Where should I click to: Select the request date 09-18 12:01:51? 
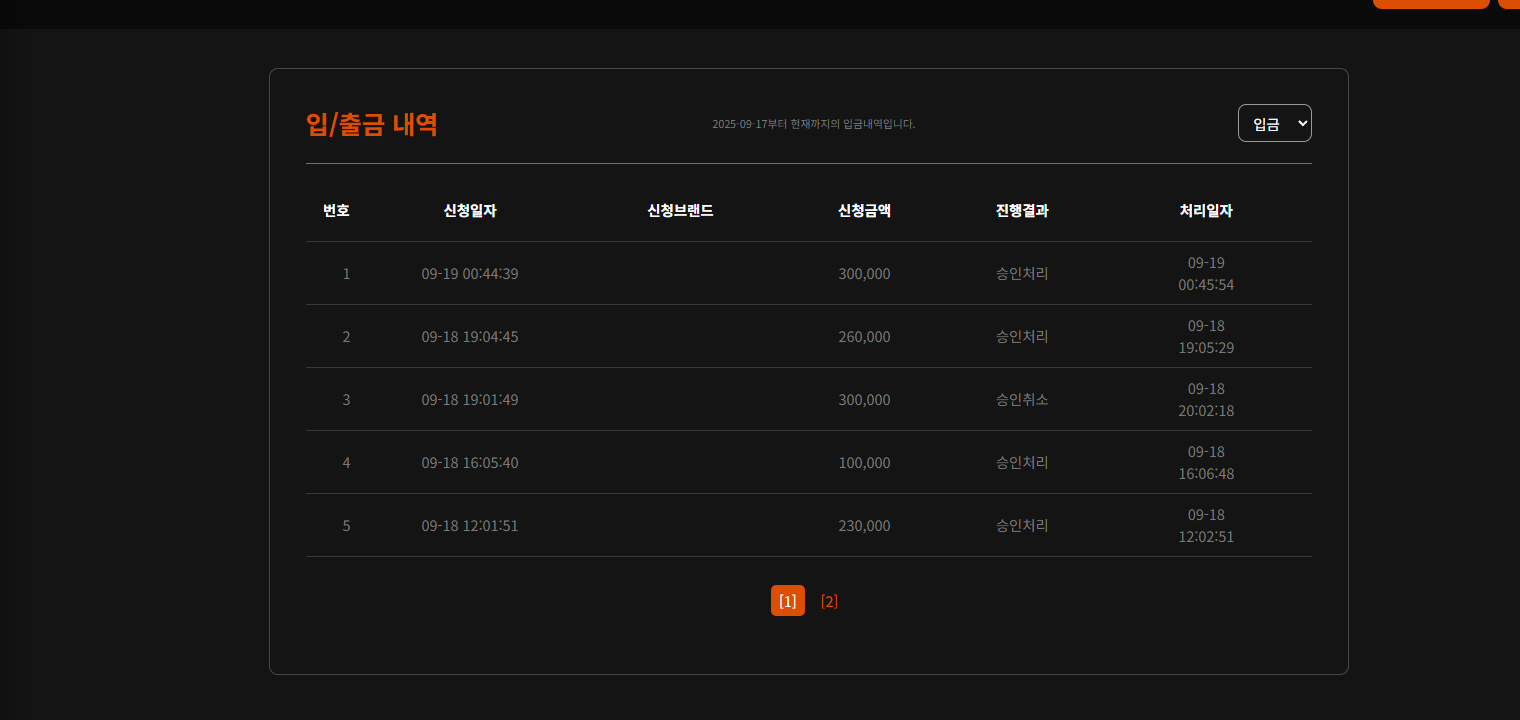[470, 526]
